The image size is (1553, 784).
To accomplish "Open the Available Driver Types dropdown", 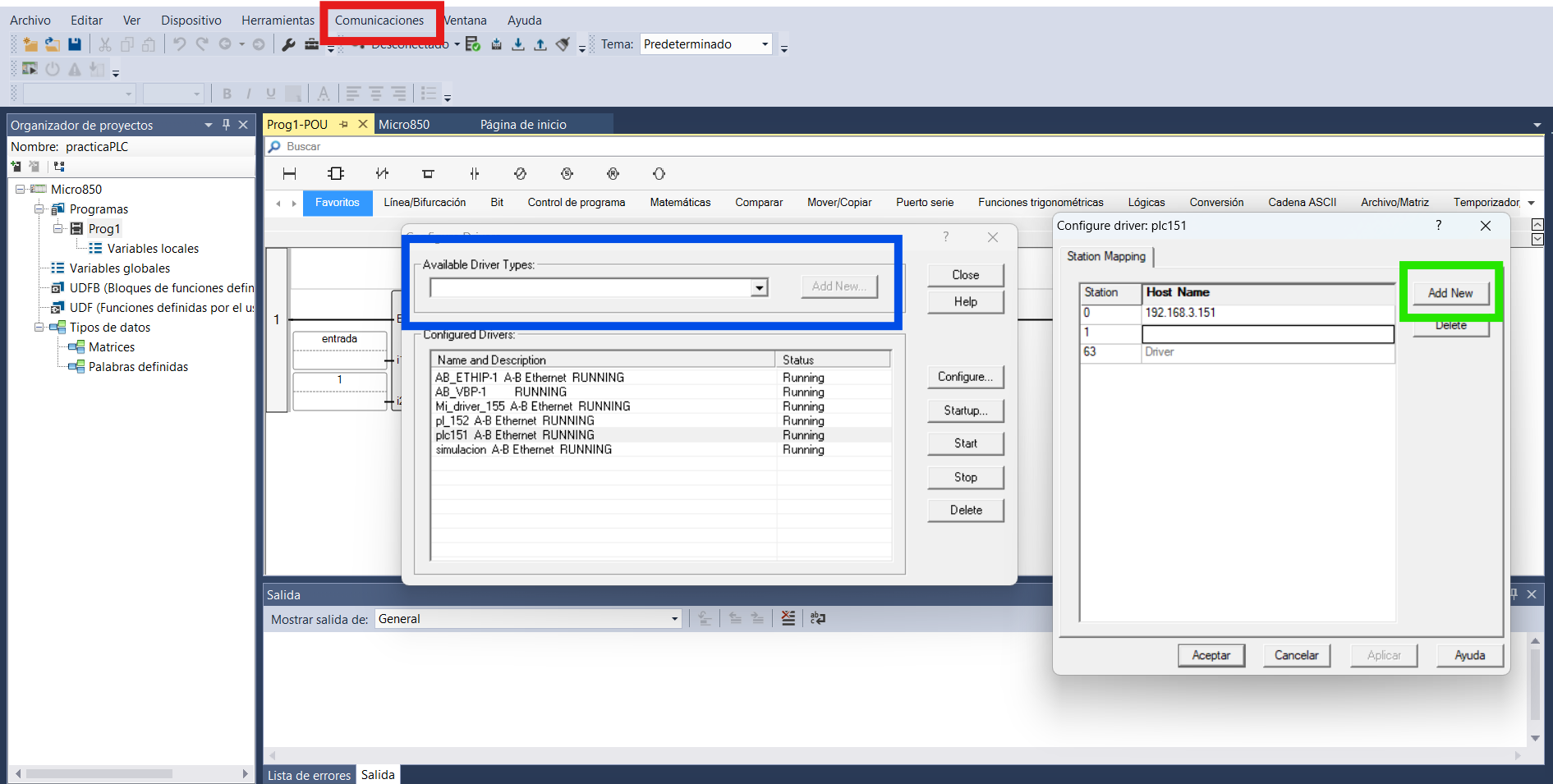I will [x=760, y=287].
